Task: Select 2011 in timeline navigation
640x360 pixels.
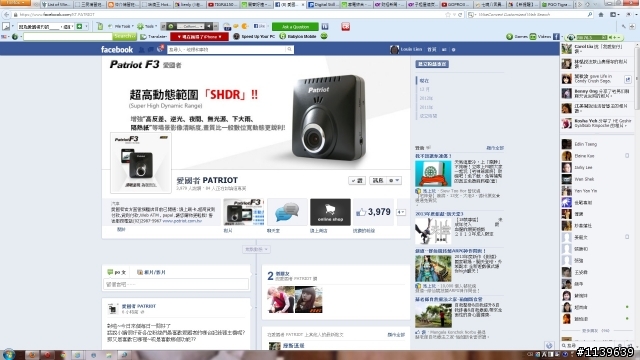Action: (x=426, y=107)
